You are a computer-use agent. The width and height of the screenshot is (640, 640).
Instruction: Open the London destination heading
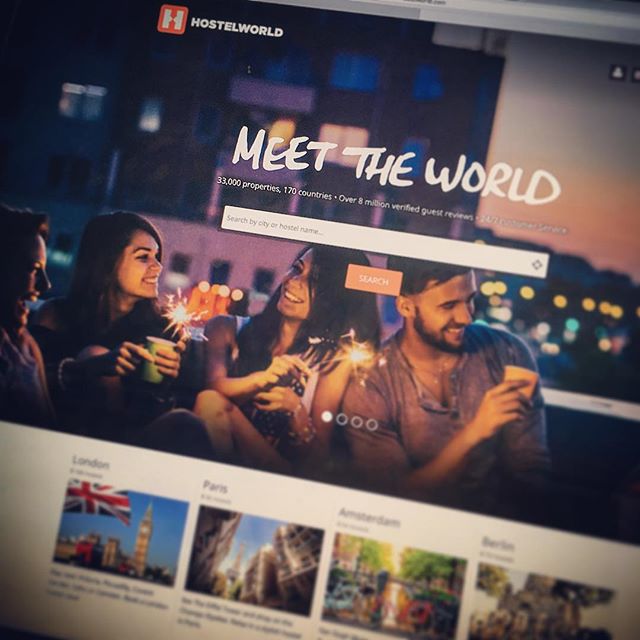(91, 463)
